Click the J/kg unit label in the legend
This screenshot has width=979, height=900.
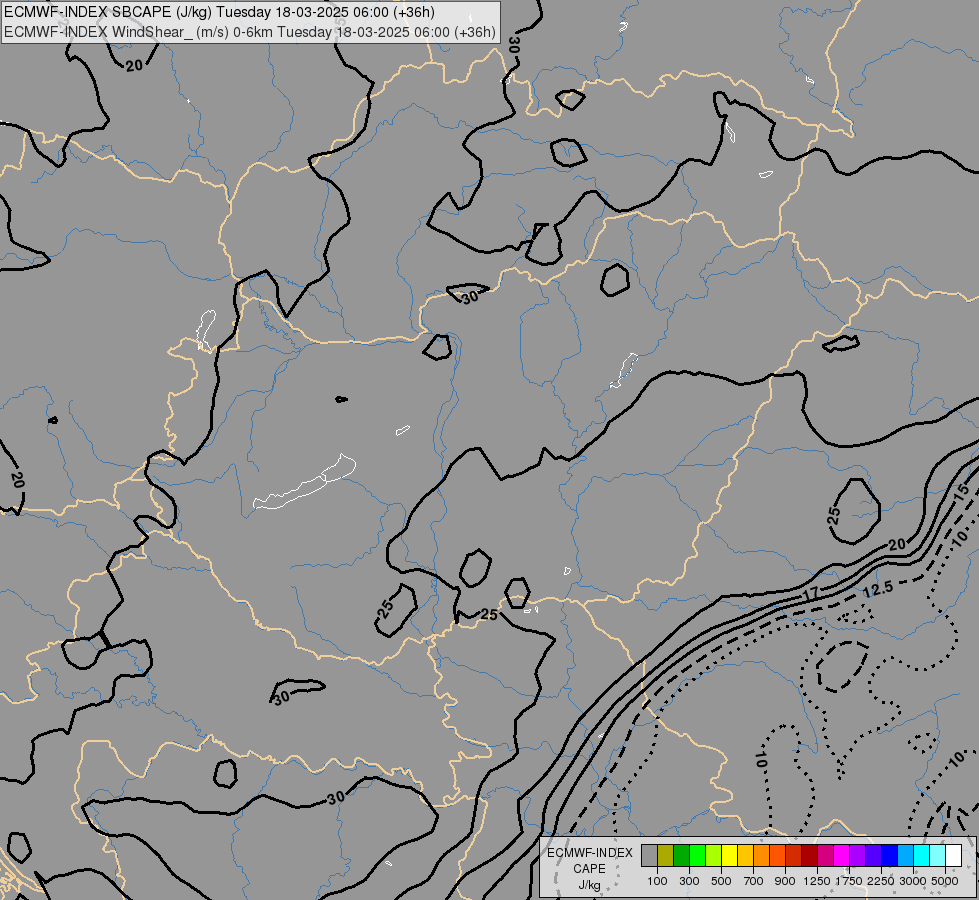589,885
